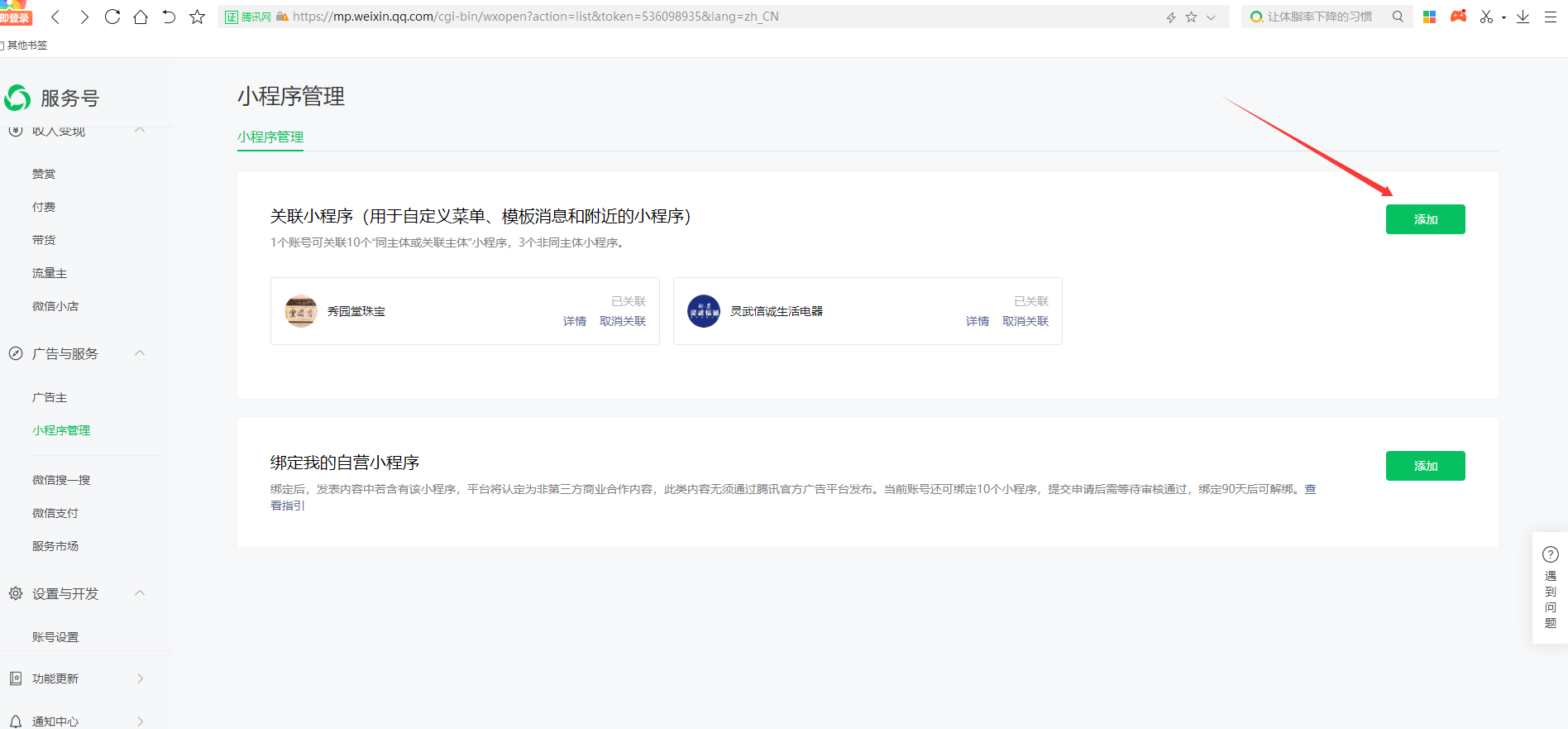
Task: Open 流量主 in the sidebar
Action: click(x=50, y=273)
